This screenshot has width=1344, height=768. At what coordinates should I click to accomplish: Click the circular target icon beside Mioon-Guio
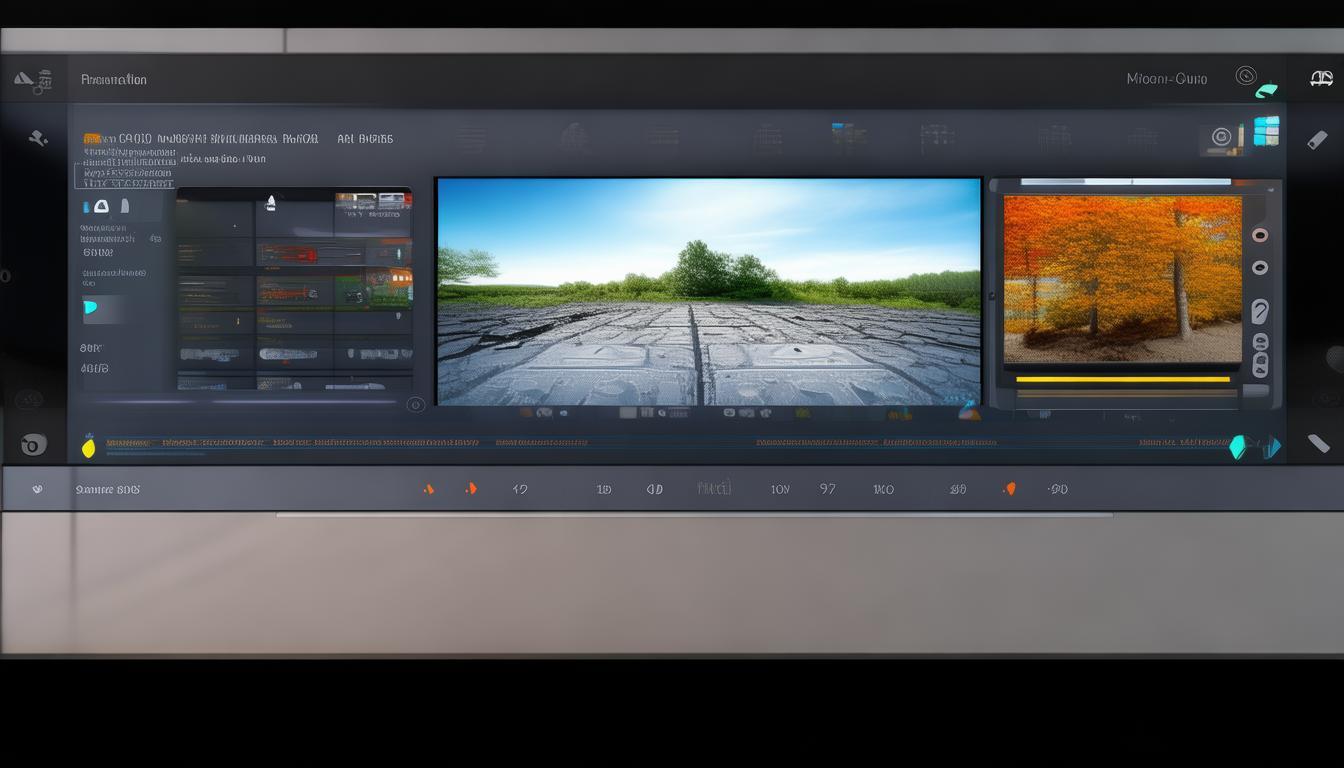(x=1245, y=75)
